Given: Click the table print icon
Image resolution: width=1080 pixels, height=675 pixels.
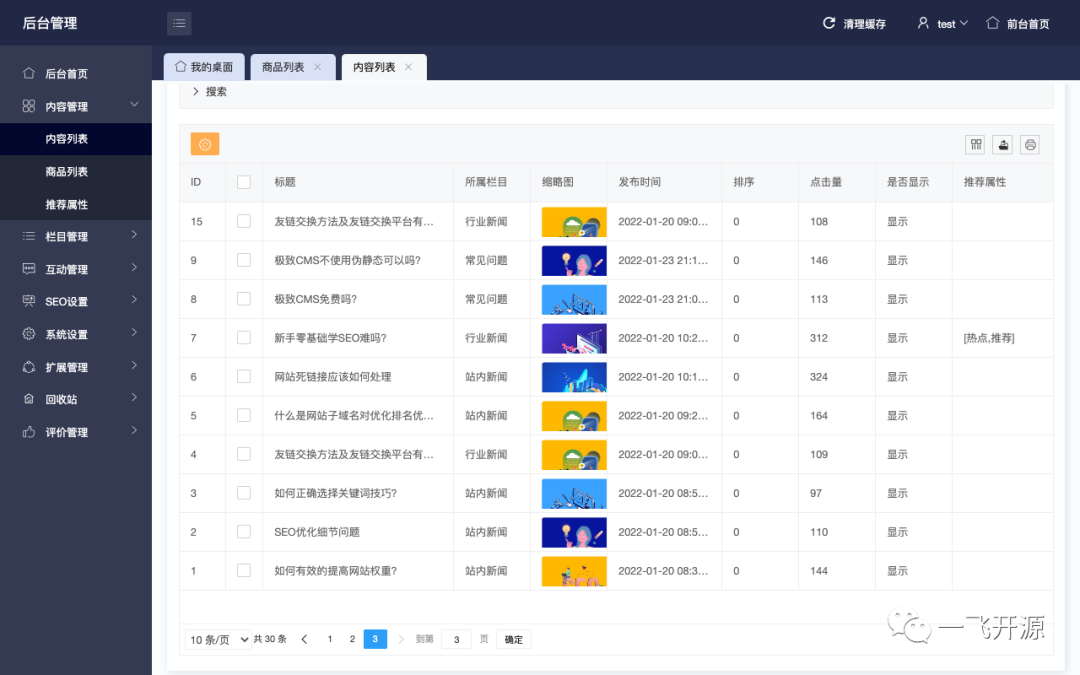Looking at the screenshot, I should [x=1030, y=145].
